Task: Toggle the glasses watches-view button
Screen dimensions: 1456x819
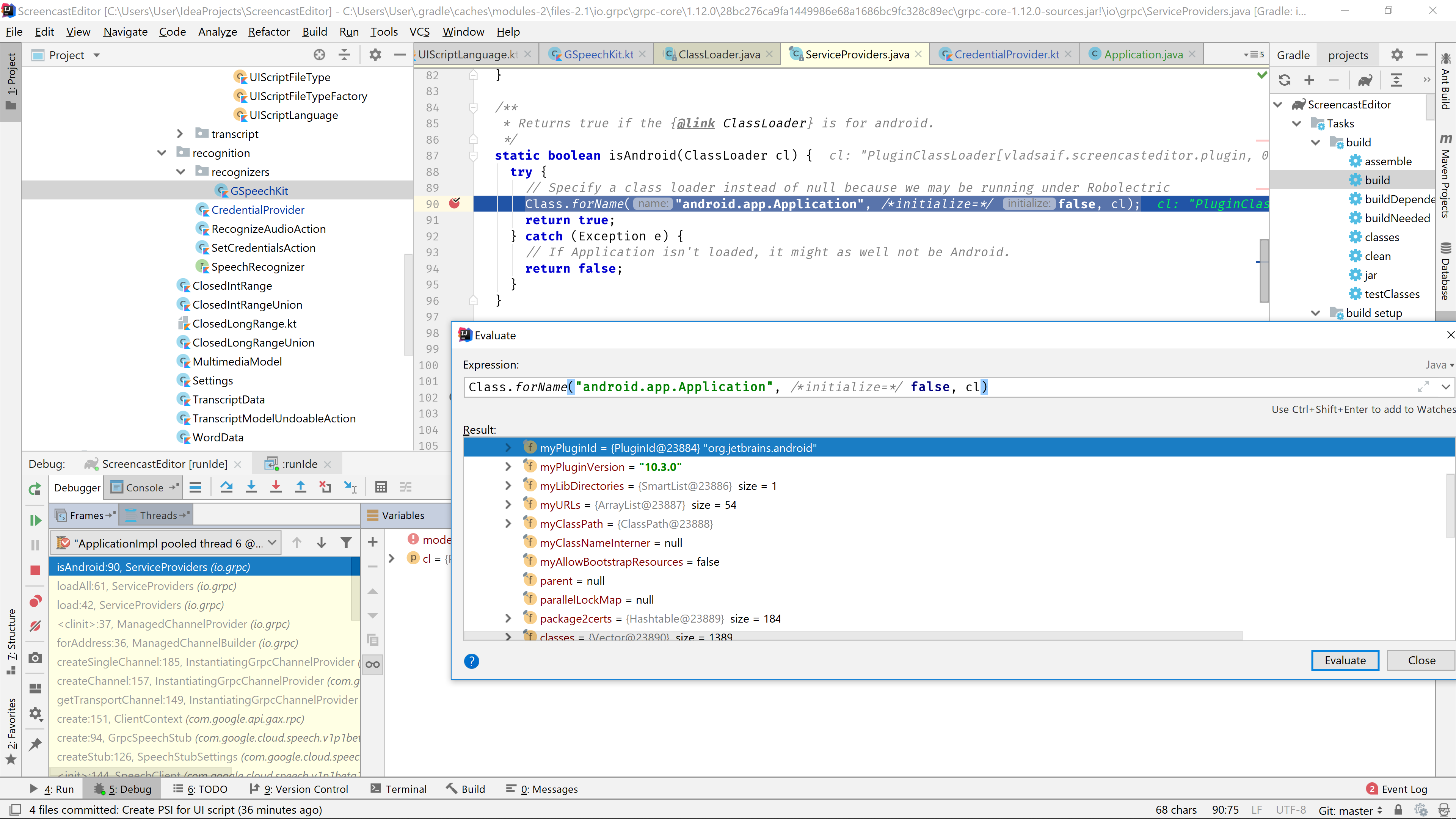Action: pos(372,664)
